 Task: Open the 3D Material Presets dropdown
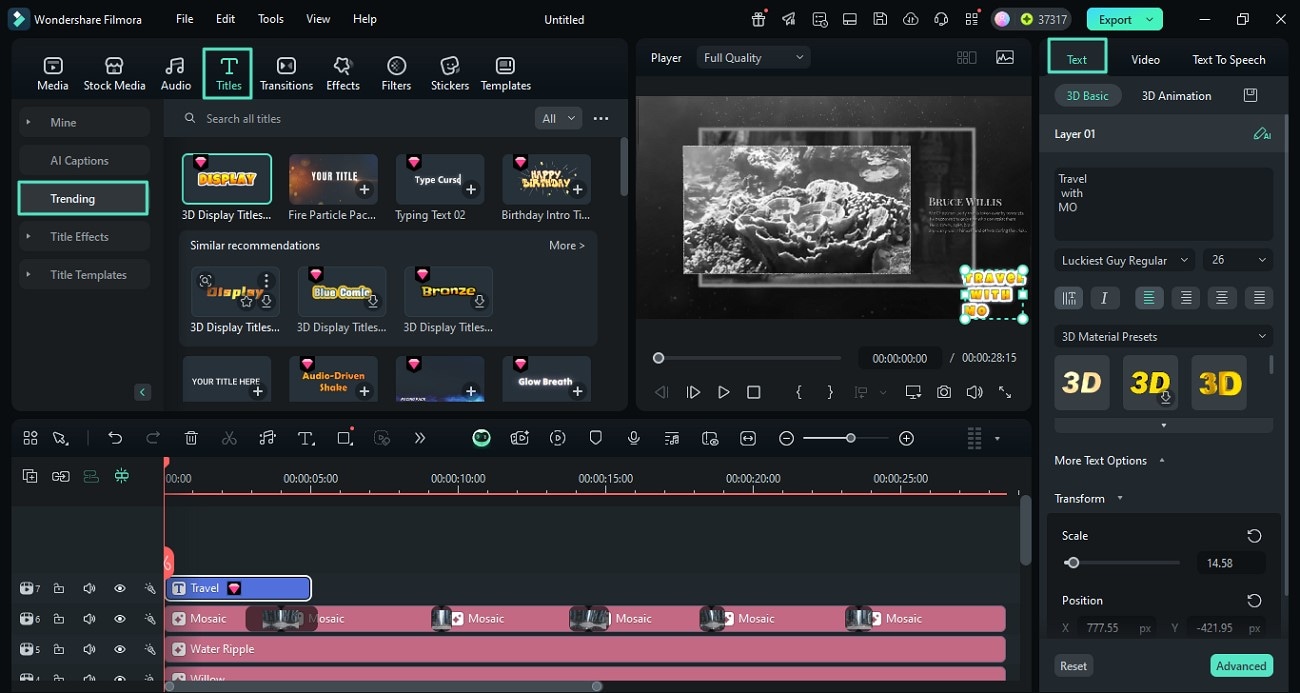point(1163,337)
